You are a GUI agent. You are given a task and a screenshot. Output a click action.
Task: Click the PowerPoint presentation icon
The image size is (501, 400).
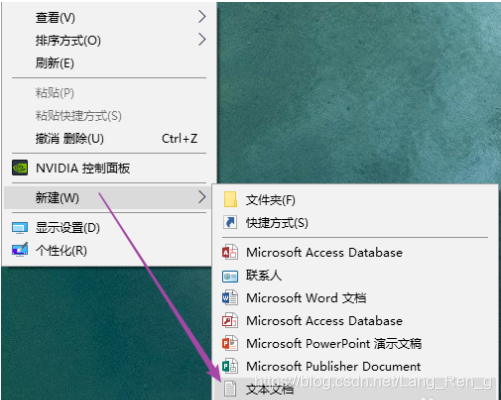click(230, 343)
